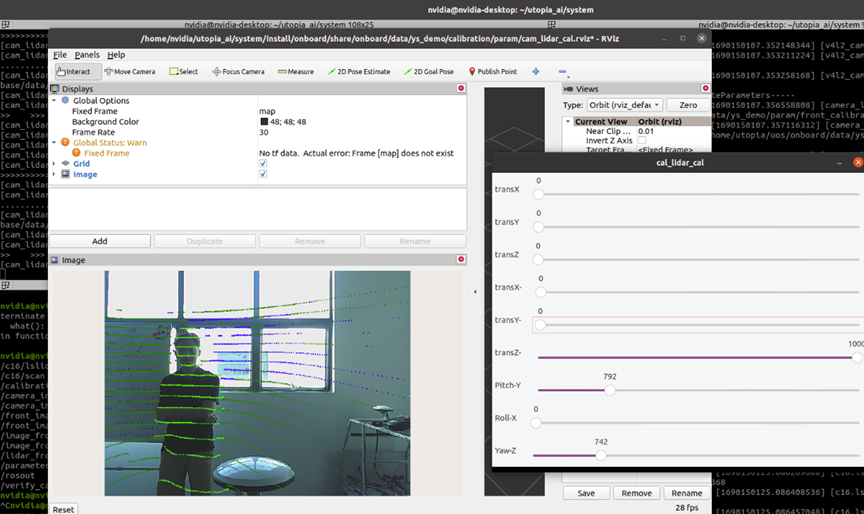Click the transX- slider handle
Image resolution: width=864 pixels, height=514 pixels.
pos(541,292)
